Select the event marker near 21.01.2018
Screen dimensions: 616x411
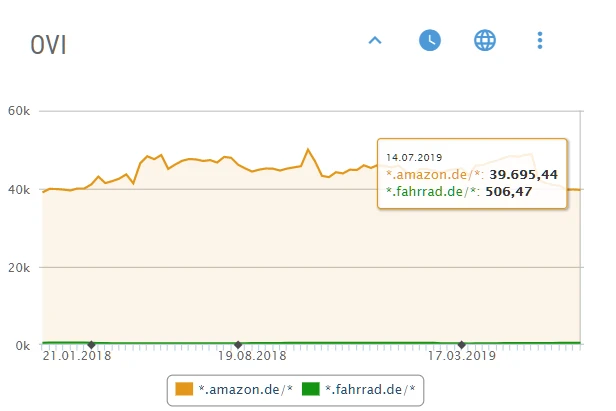click(x=91, y=345)
